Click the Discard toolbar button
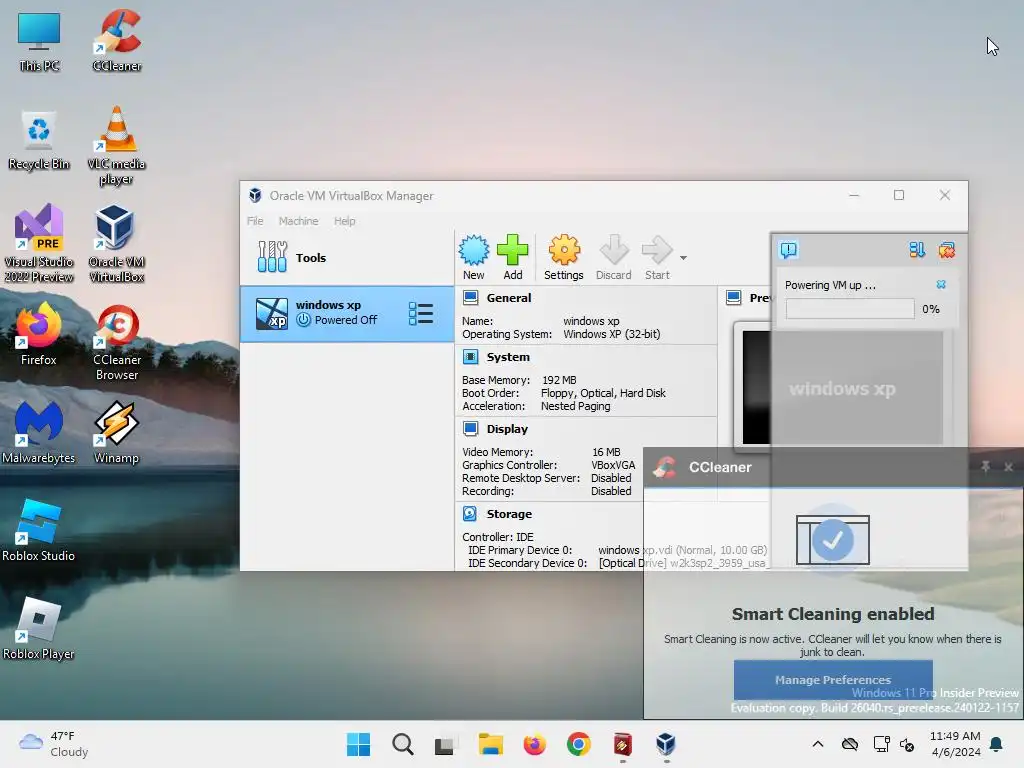The height and width of the screenshot is (768, 1024). [x=614, y=257]
